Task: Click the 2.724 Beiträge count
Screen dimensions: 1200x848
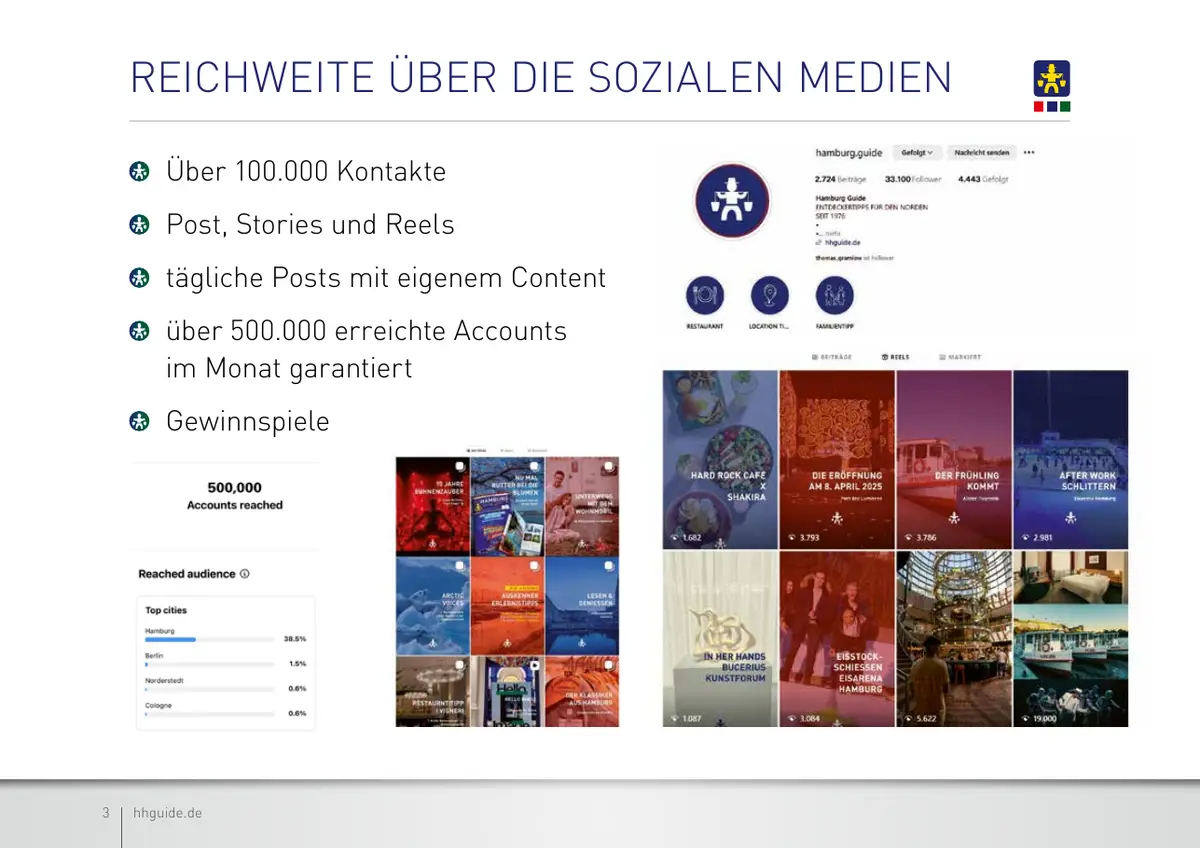Action: point(840,179)
